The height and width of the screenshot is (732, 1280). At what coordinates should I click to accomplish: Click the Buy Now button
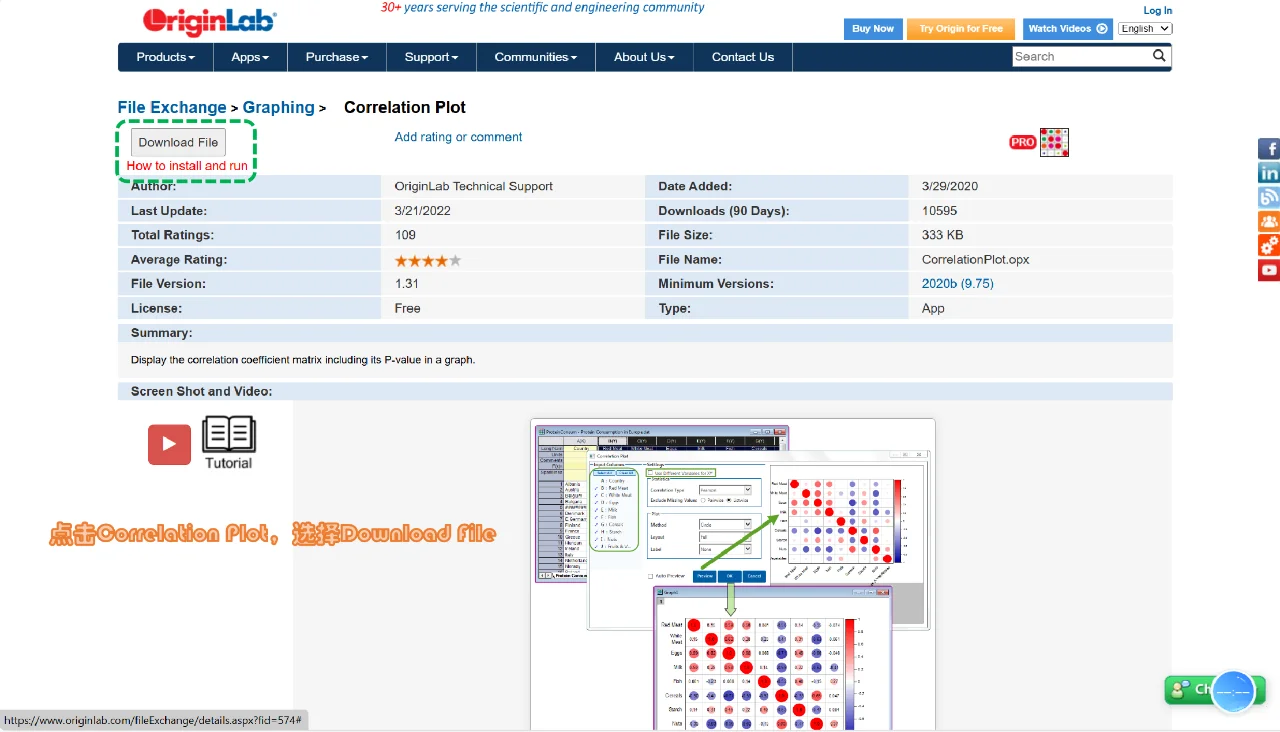(x=873, y=29)
